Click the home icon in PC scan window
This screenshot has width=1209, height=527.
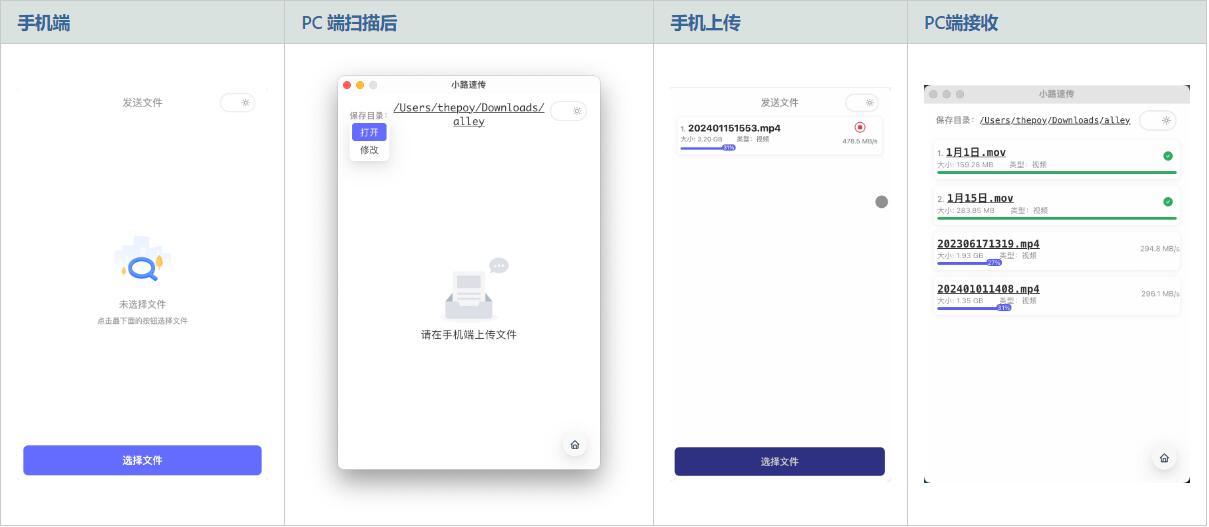pos(574,445)
